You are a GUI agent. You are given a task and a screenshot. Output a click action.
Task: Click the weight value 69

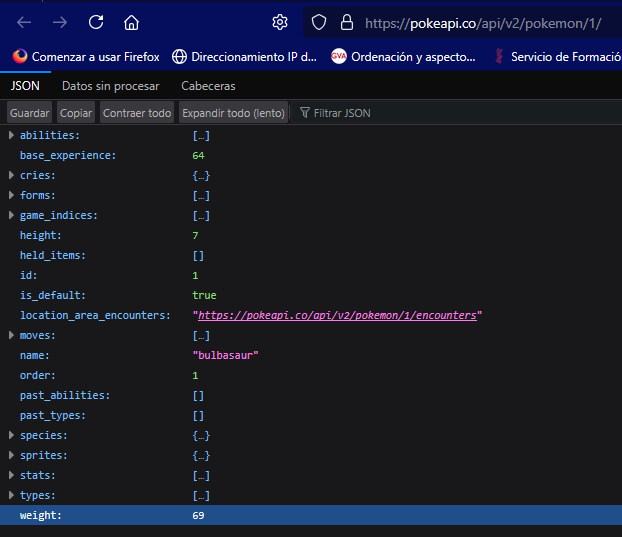click(198, 516)
